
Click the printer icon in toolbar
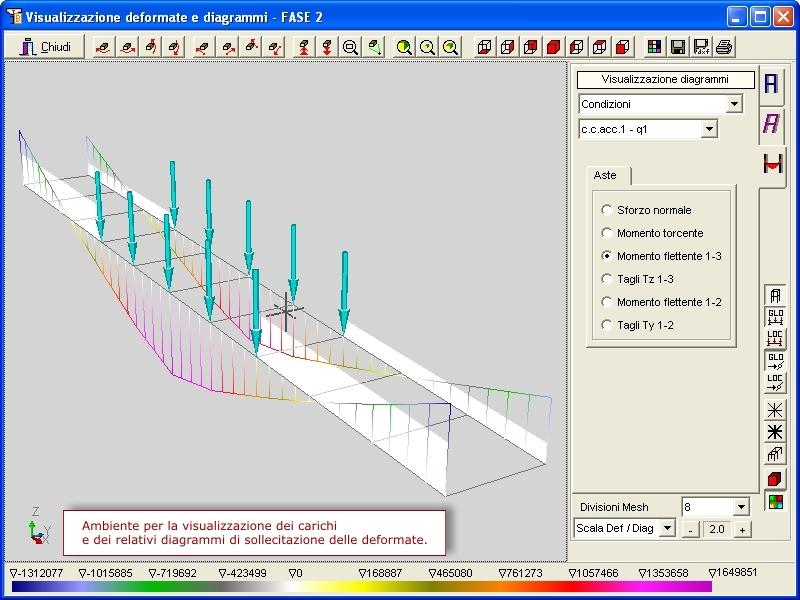(724, 47)
